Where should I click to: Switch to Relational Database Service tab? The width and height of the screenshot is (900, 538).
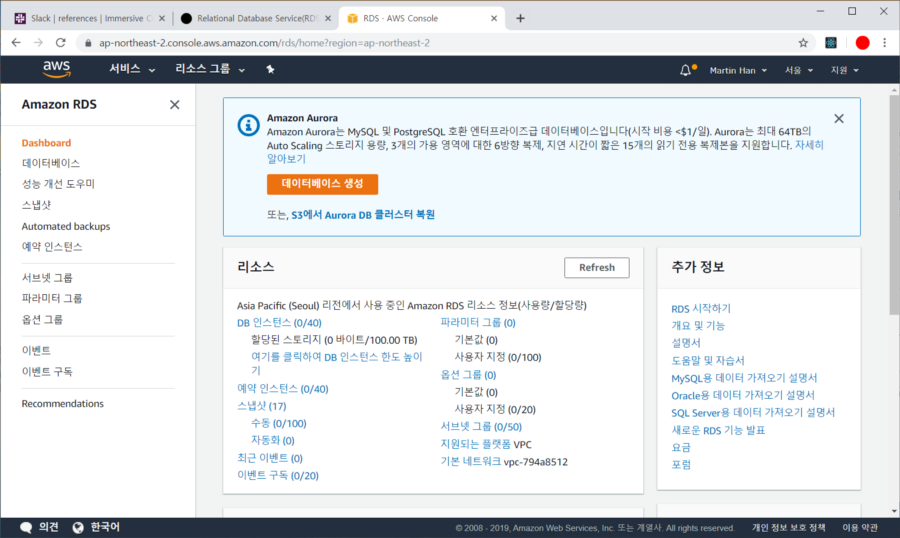(257, 18)
